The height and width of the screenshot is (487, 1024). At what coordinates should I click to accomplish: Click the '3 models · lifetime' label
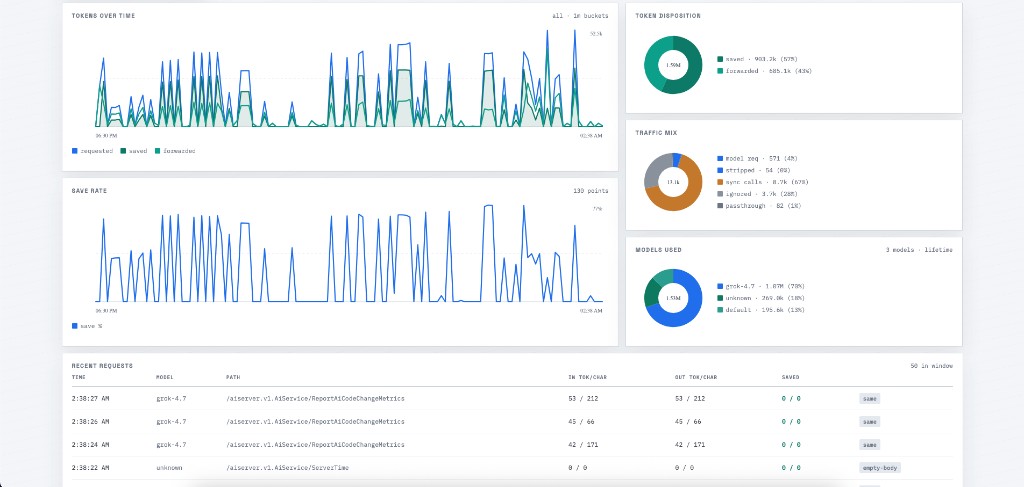pos(919,250)
